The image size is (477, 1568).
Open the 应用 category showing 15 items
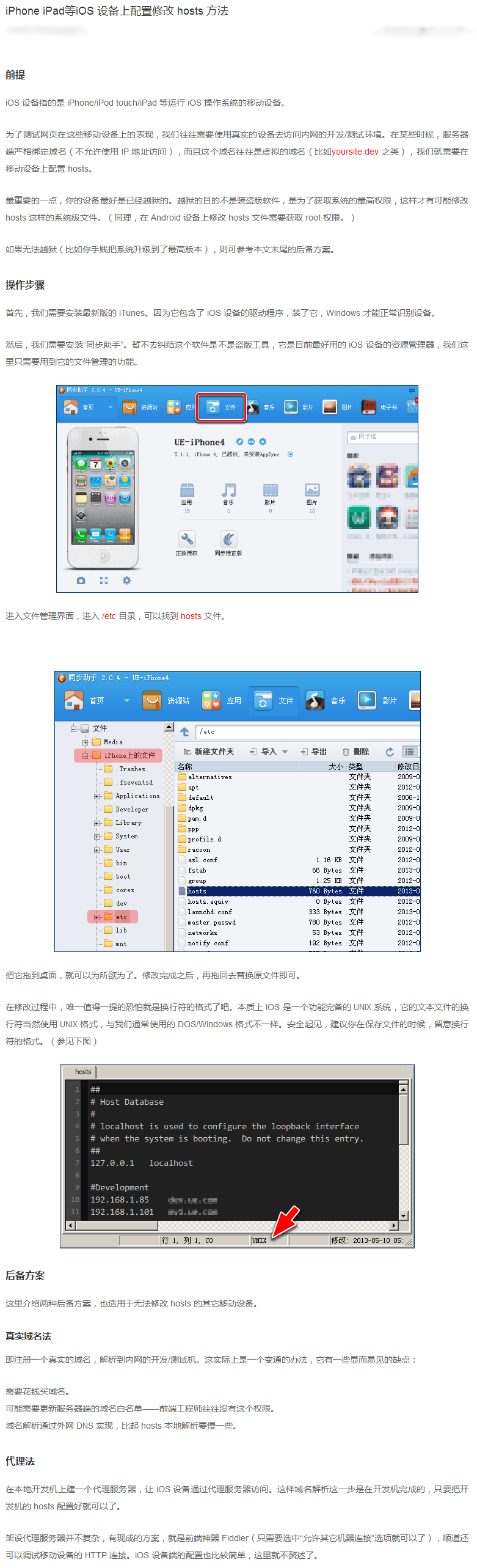(x=187, y=497)
